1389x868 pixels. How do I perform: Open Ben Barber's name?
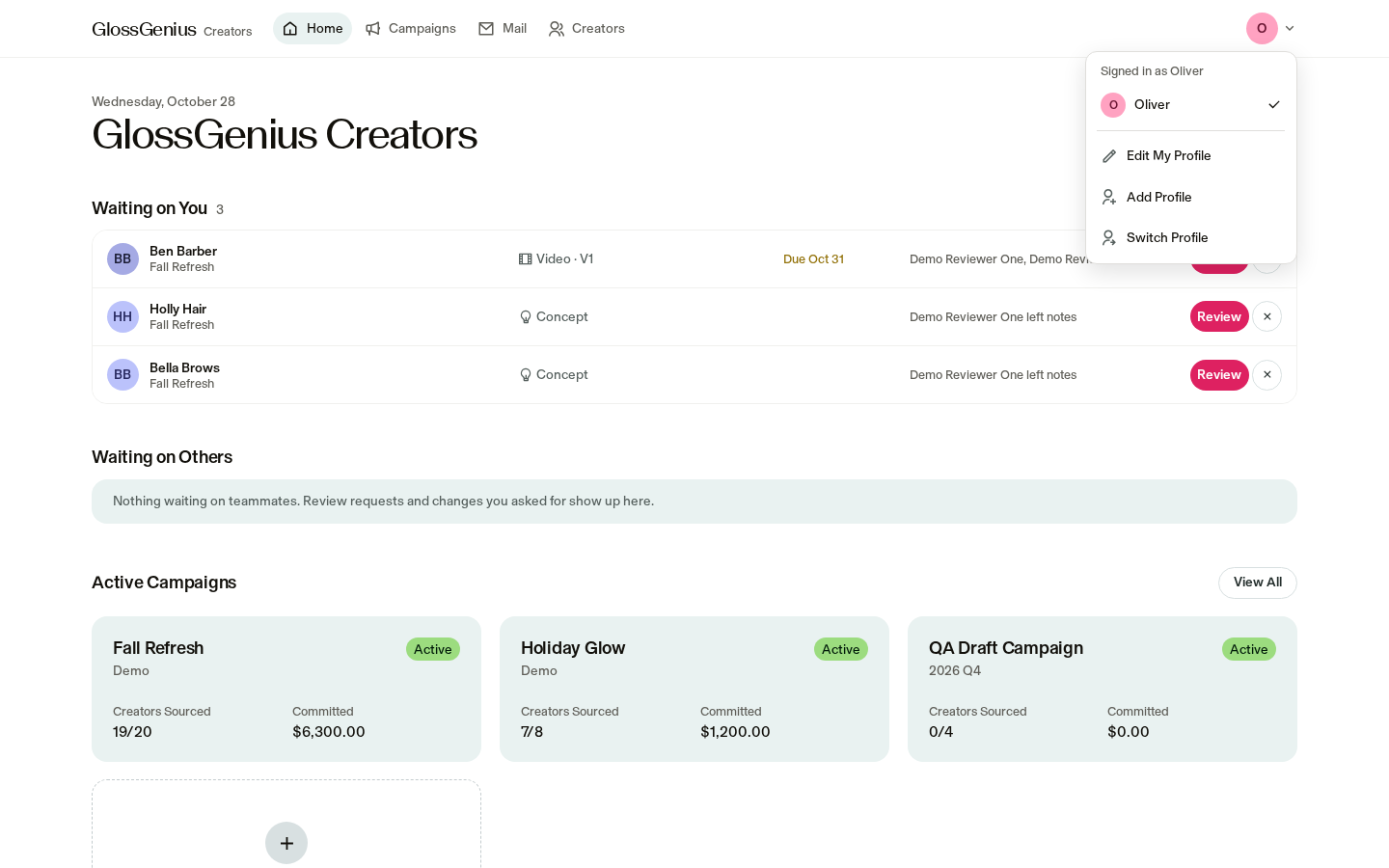coord(183,251)
